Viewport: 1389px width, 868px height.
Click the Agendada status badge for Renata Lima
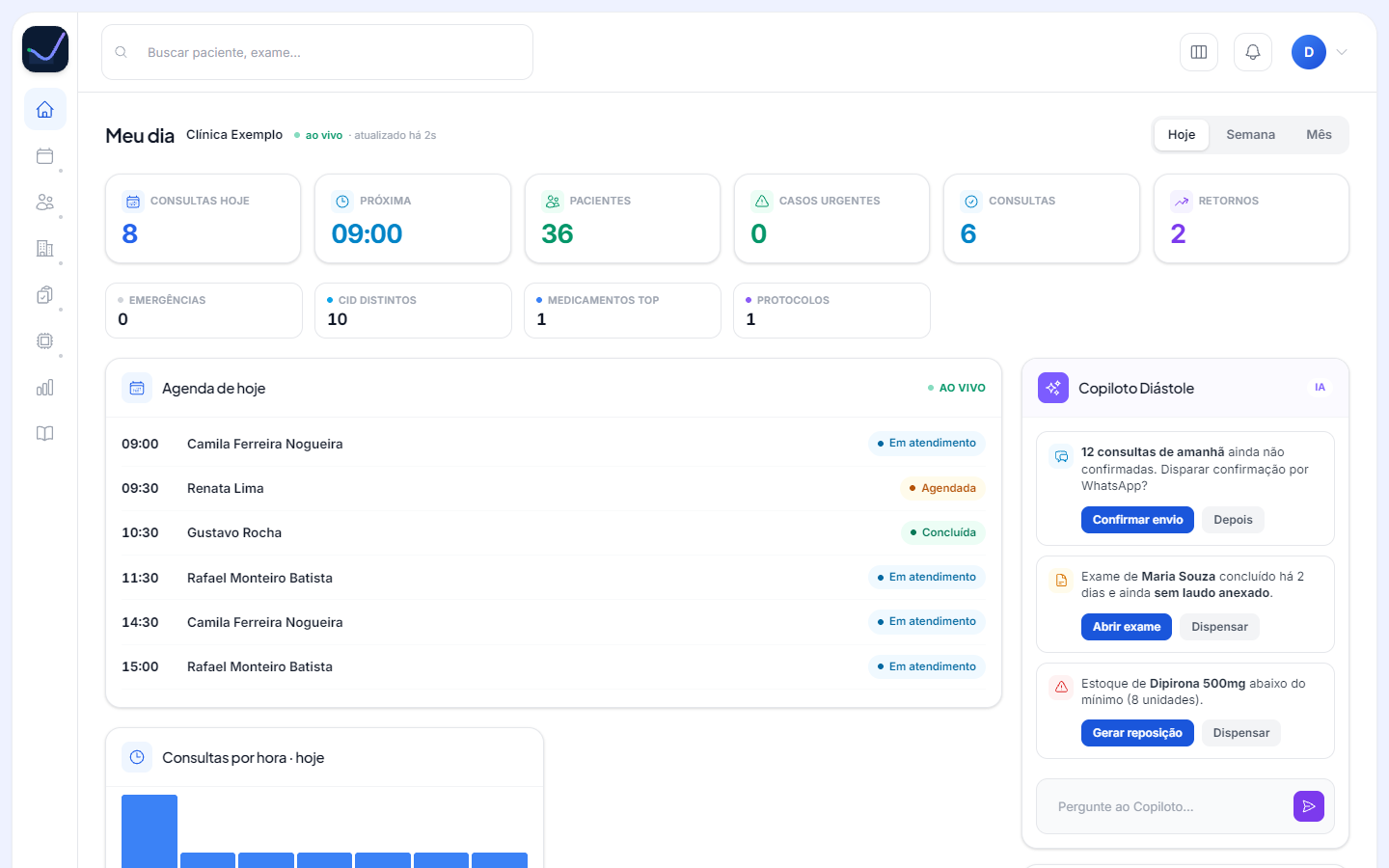point(942,488)
